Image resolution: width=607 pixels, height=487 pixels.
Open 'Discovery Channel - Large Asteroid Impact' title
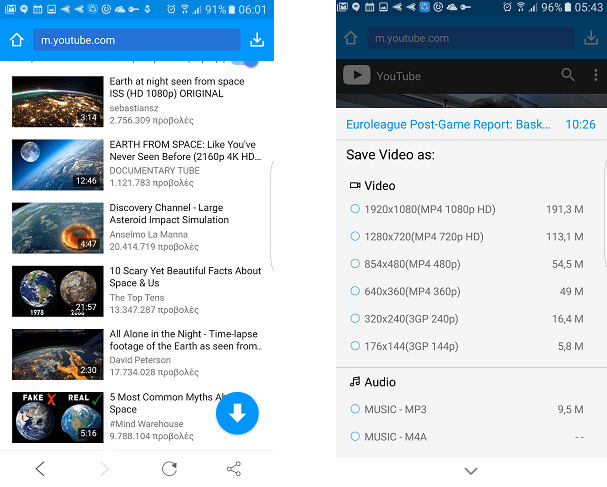pos(169,214)
